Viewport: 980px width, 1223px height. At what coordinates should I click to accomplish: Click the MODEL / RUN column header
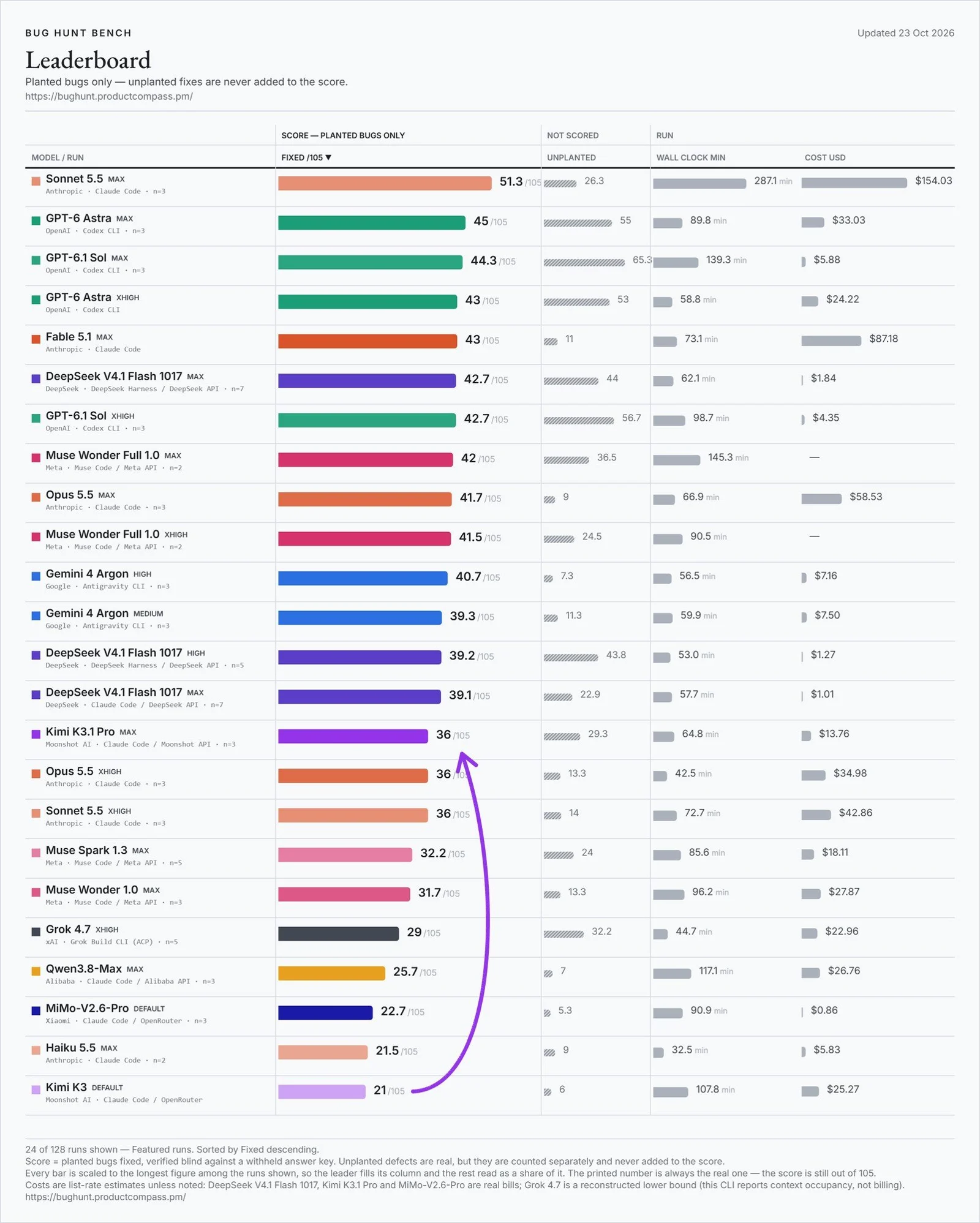pyautogui.click(x=58, y=157)
